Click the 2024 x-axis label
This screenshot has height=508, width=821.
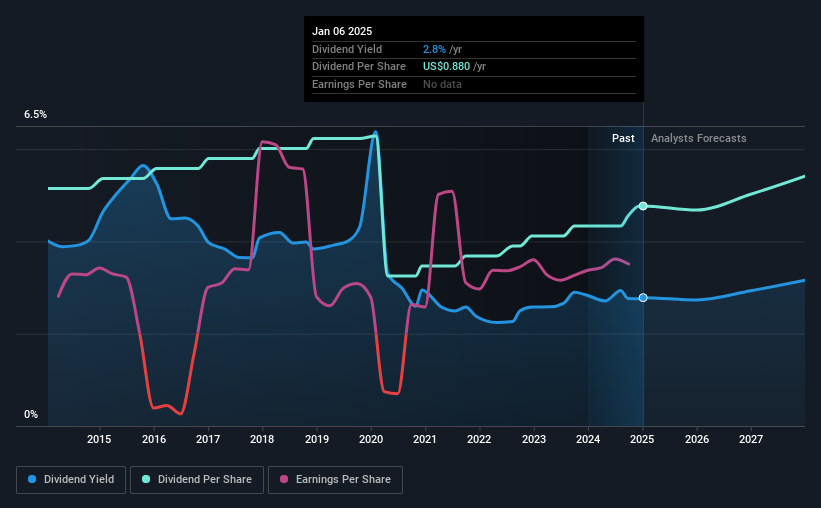[x=588, y=439]
